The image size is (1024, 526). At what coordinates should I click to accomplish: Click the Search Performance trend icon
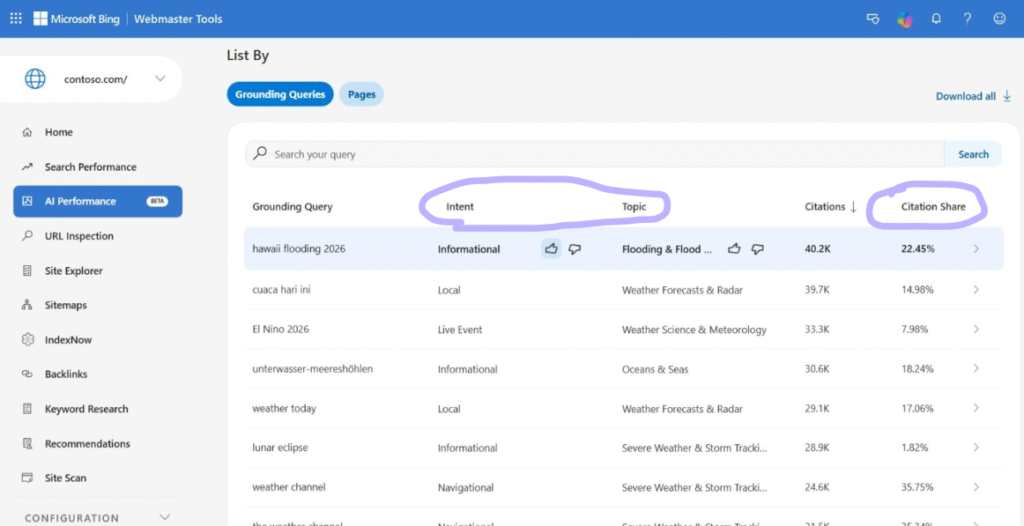(27, 167)
